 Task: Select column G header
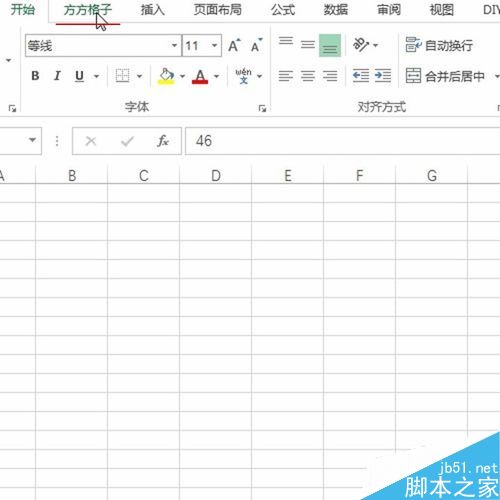(x=432, y=175)
